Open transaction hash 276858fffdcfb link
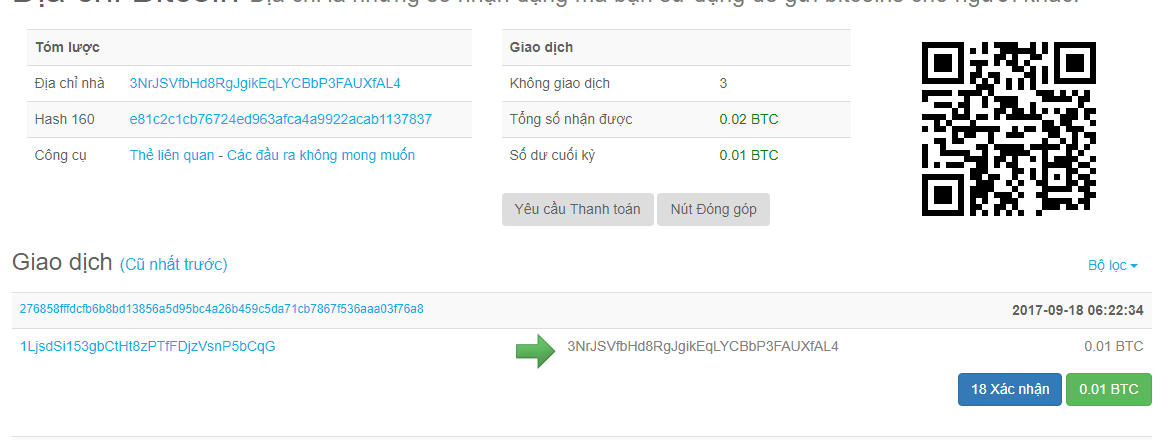1170x440 pixels. 222,309
